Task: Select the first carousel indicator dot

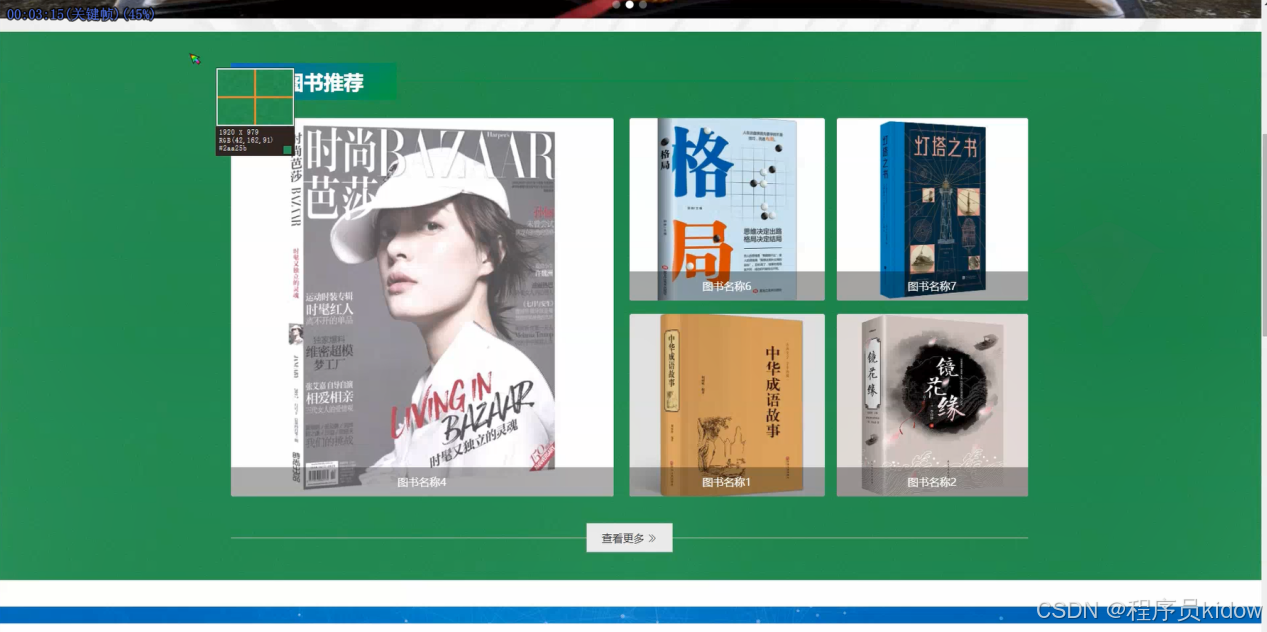Action: tap(616, 5)
